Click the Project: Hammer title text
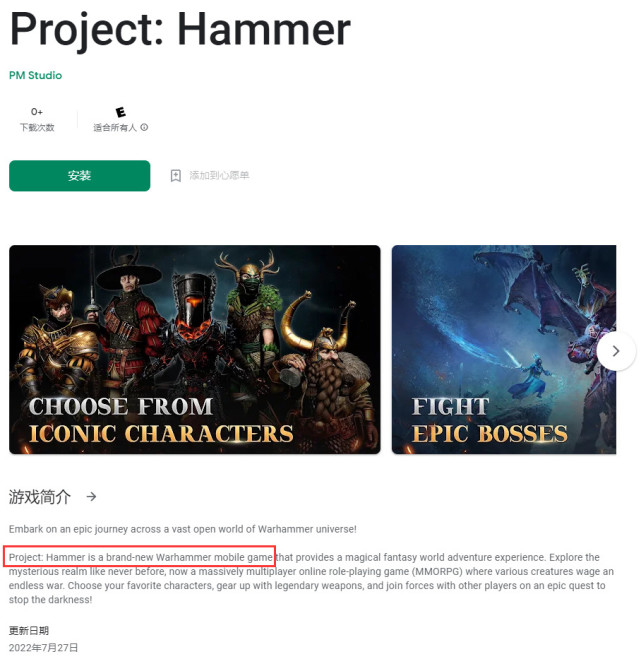This screenshot has width=641, height=659. pyautogui.click(x=180, y=29)
